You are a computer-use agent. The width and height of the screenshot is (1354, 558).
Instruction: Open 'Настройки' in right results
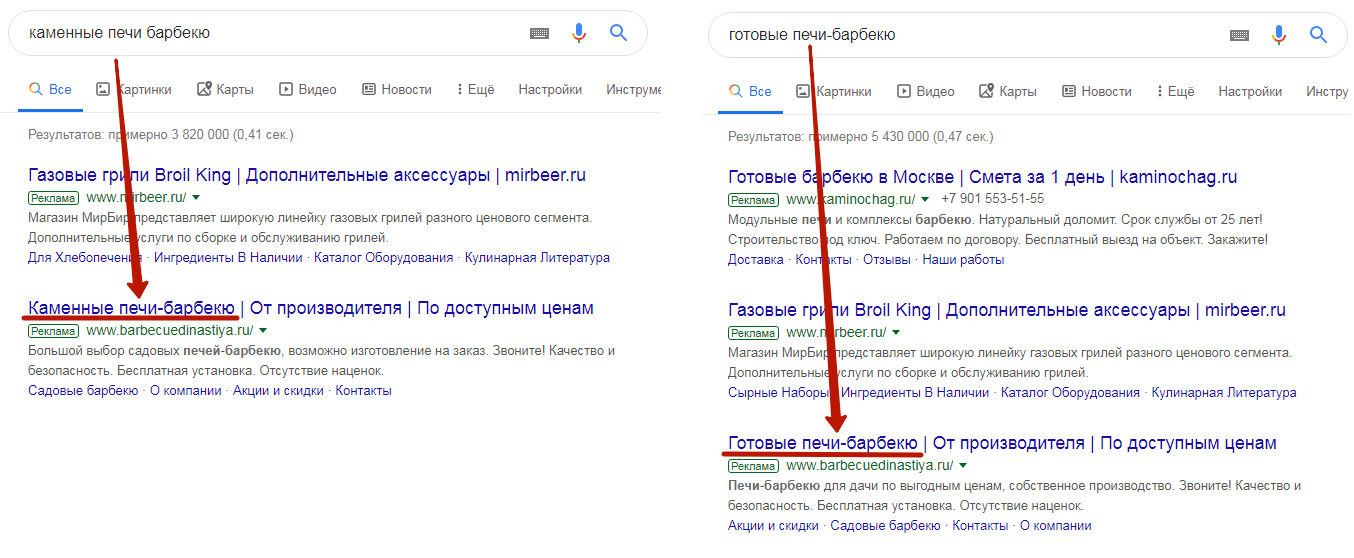tap(1250, 91)
